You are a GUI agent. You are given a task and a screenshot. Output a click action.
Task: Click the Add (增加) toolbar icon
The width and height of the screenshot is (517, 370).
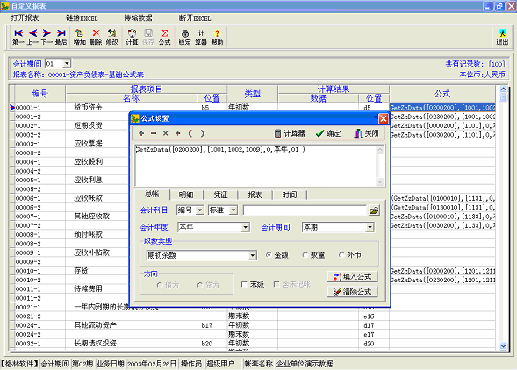coord(79,37)
